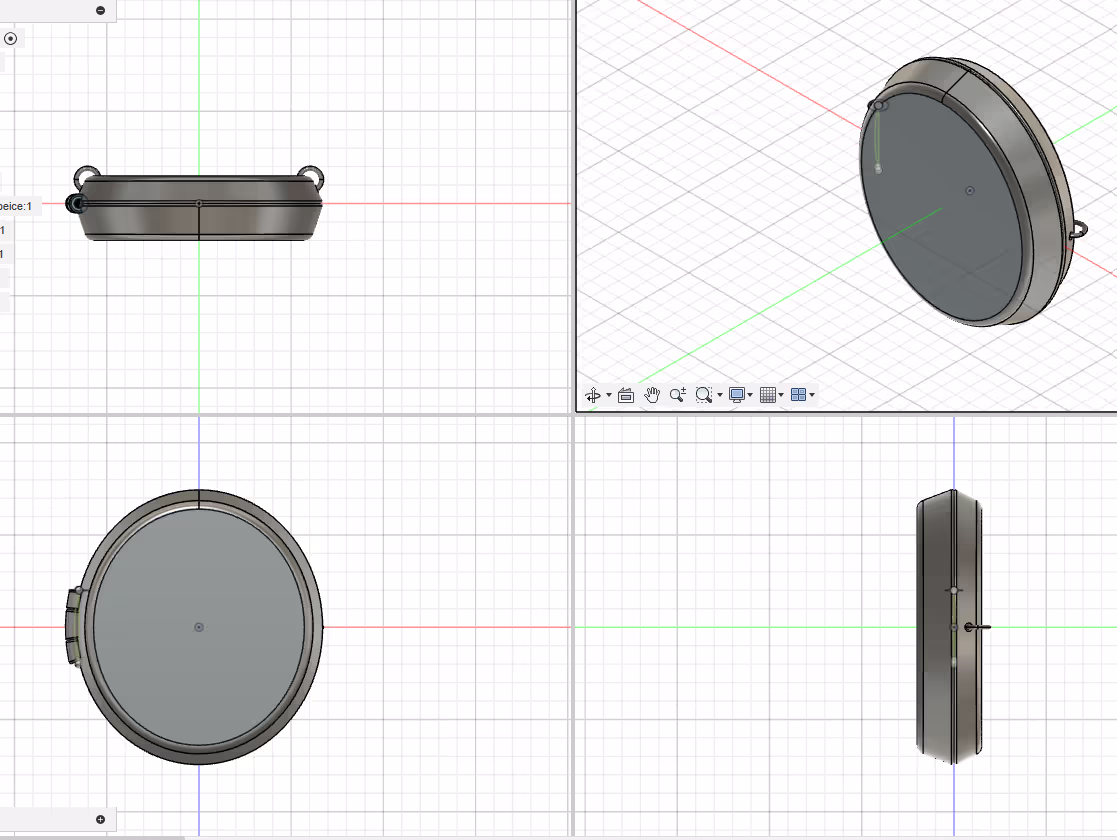Collapse the browser panel with minus button
This screenshot has height=840, width=1117.
click(x=100, y=10)
